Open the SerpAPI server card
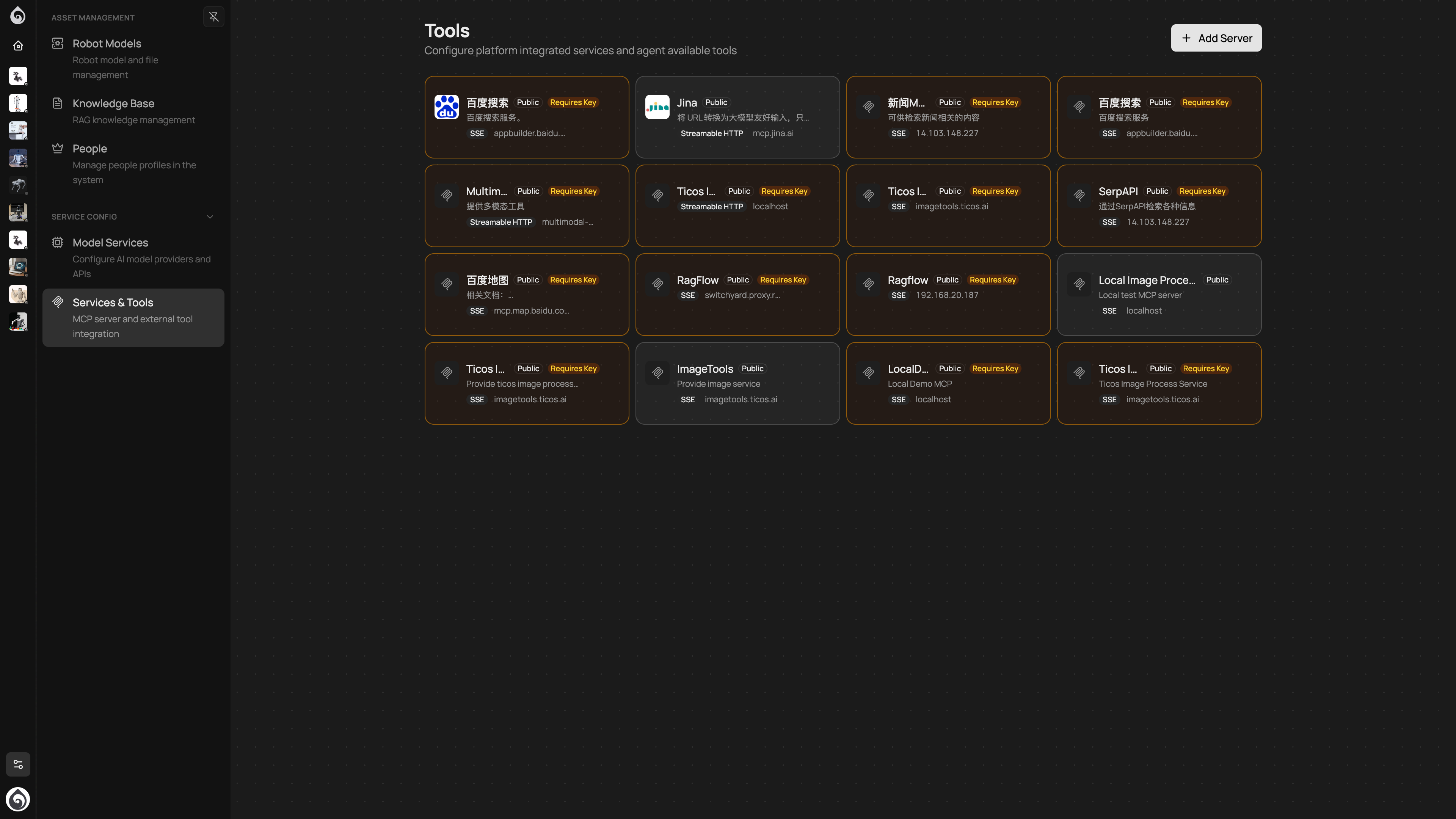 click(x=1159, y=206)
